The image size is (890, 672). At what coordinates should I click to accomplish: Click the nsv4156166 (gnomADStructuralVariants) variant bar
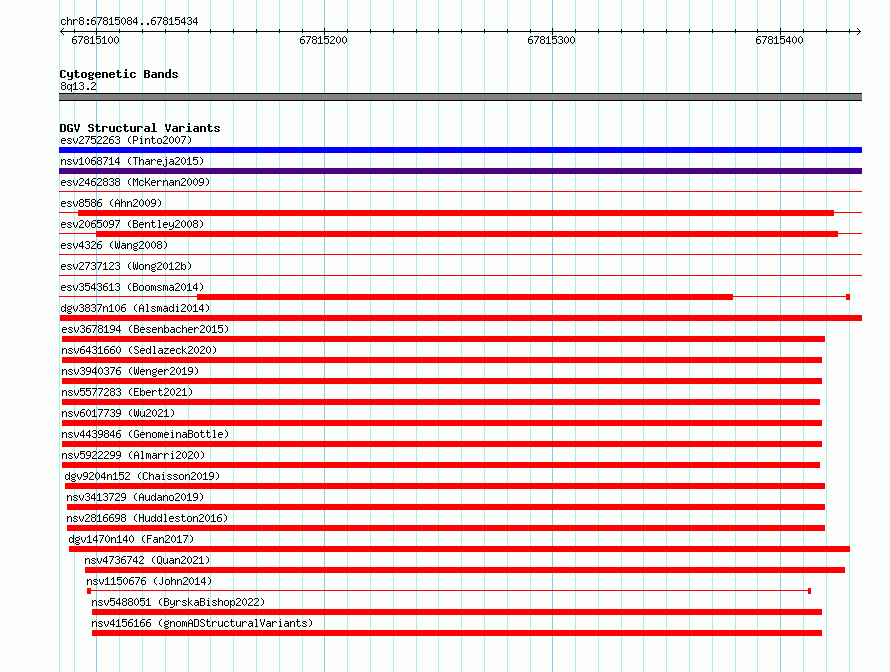click(457, 633)
